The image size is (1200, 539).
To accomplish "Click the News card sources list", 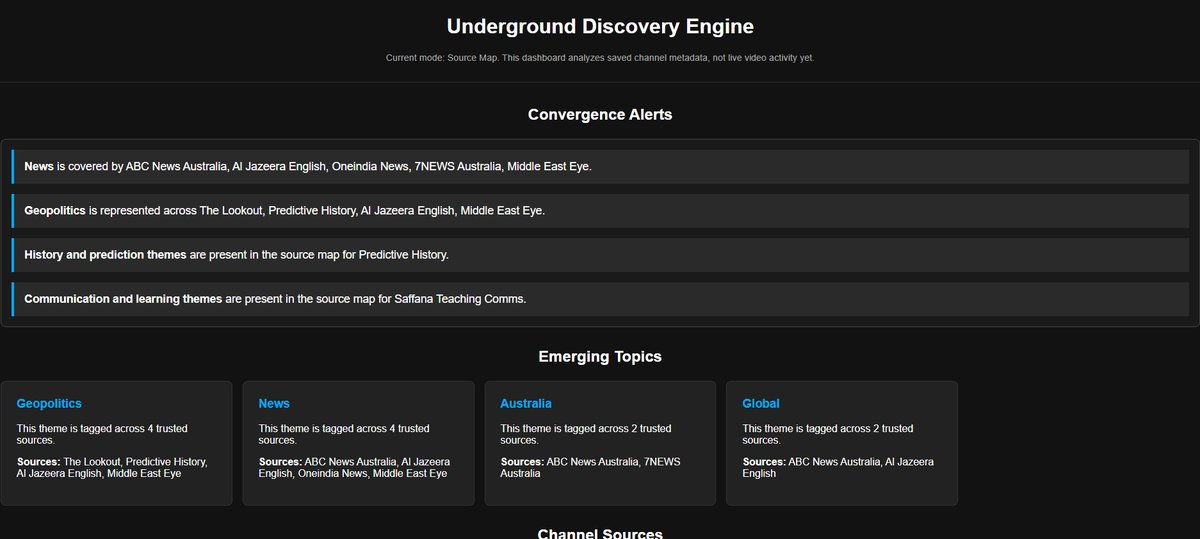I will click(354, 468).
